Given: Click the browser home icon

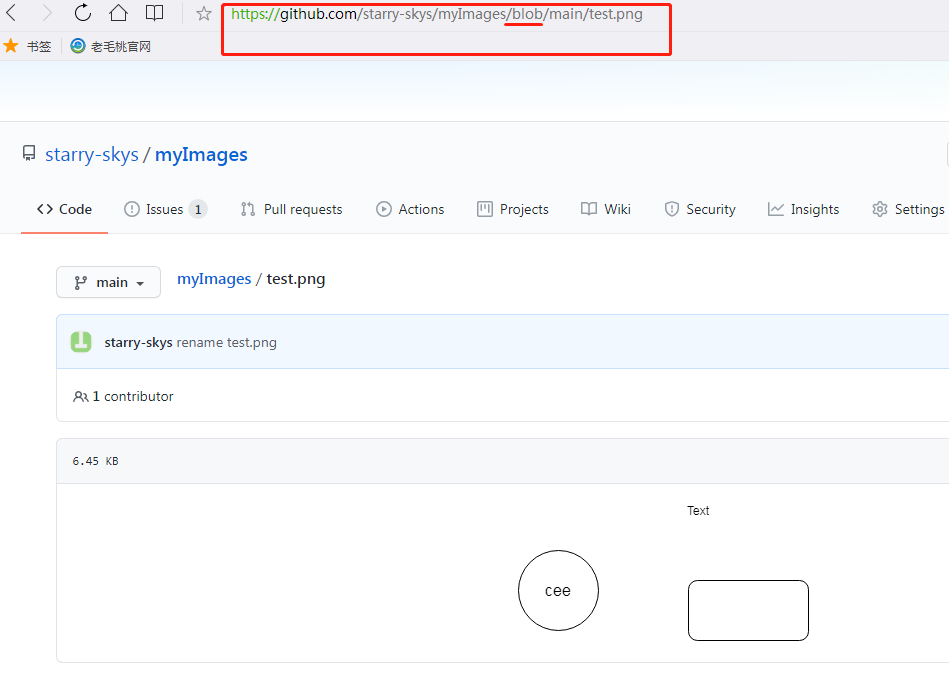Looking at the screenshot, I should tap(117, 14).
